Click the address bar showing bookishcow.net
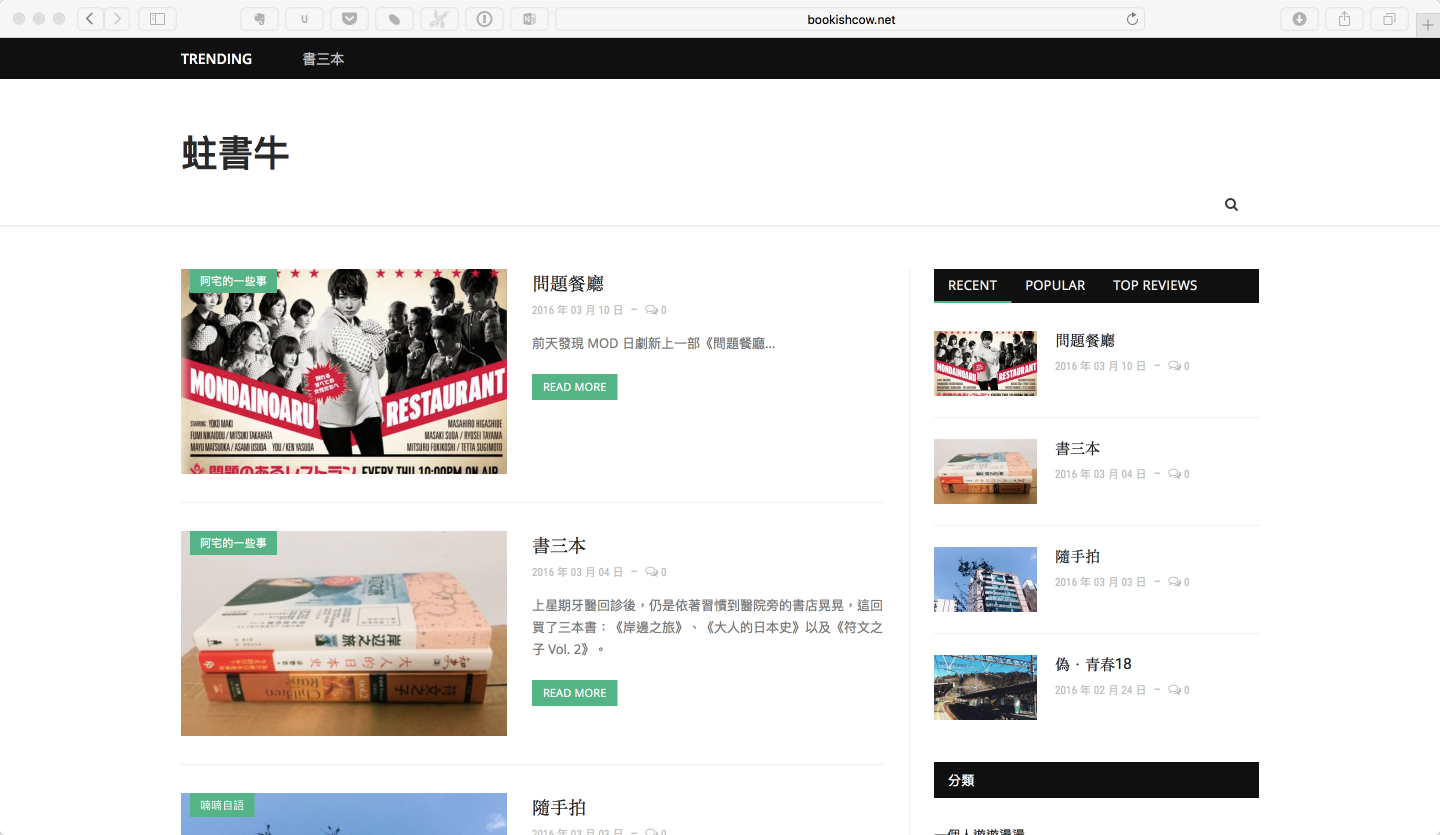 850,19
